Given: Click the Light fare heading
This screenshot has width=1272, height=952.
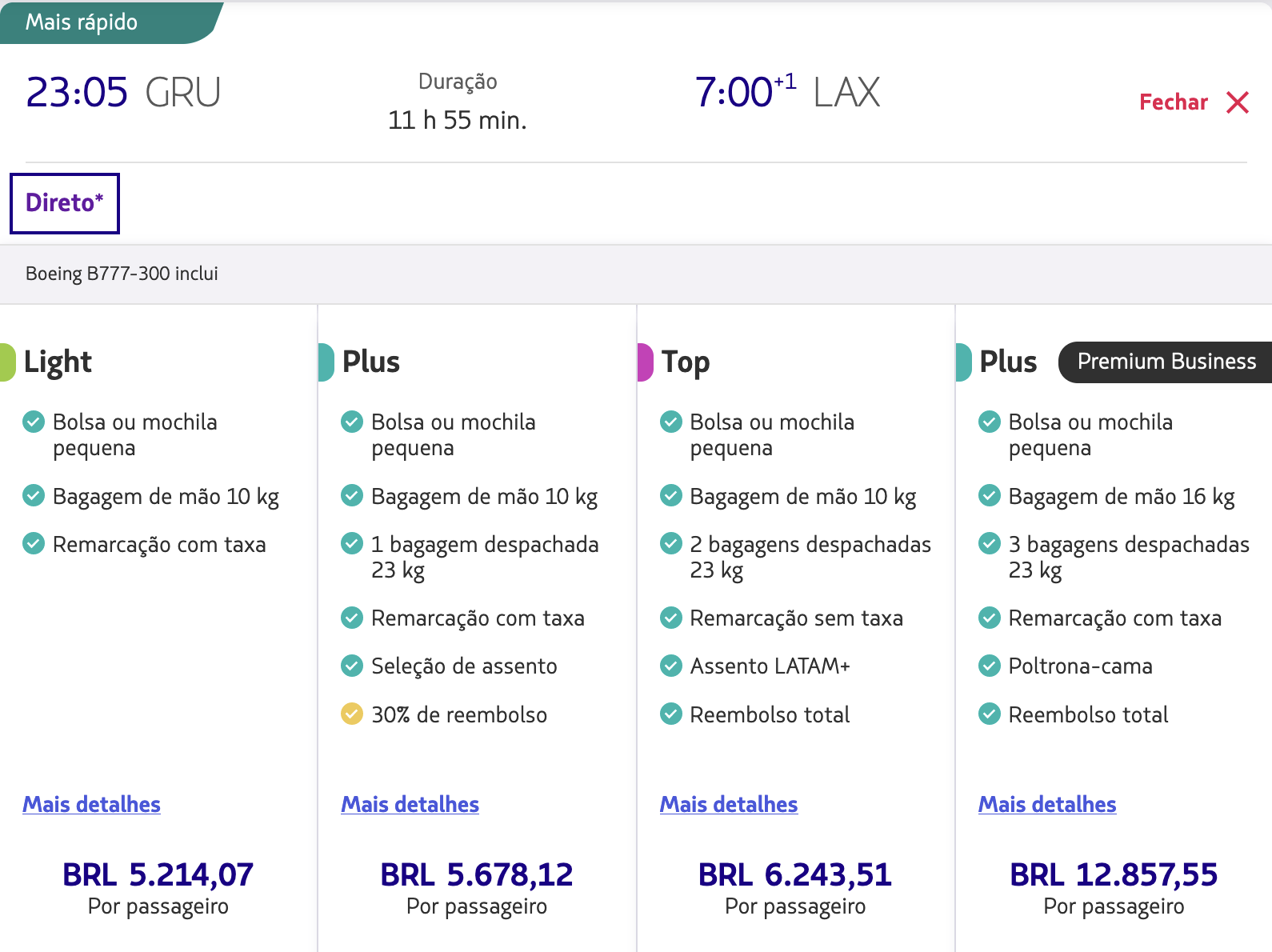Looking at the screenshot, I should pyautogui.click(x=58, y=362).
